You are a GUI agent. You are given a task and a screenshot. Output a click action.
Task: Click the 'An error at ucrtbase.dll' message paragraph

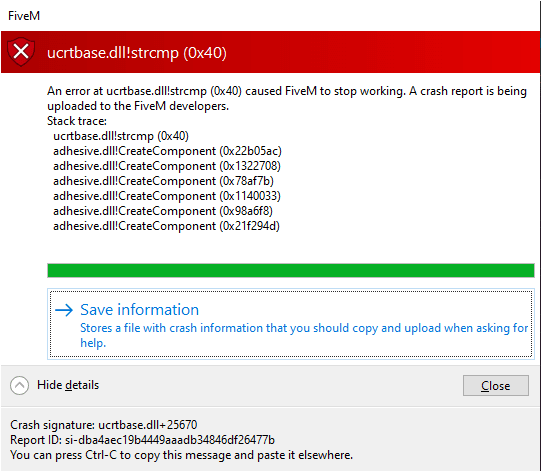[x=287, y=98]
